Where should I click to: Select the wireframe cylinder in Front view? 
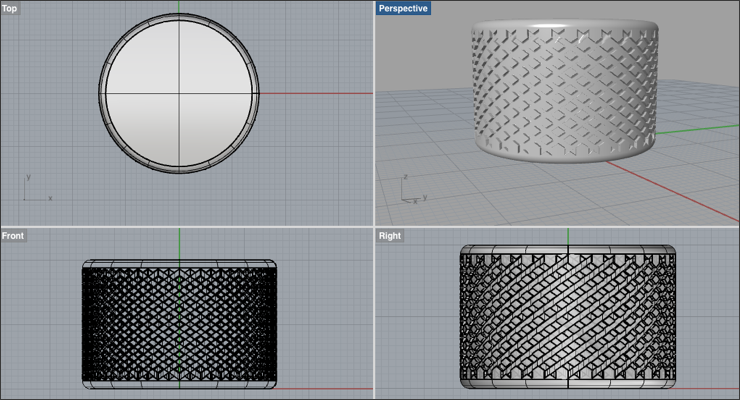click(x=179, y=324)
